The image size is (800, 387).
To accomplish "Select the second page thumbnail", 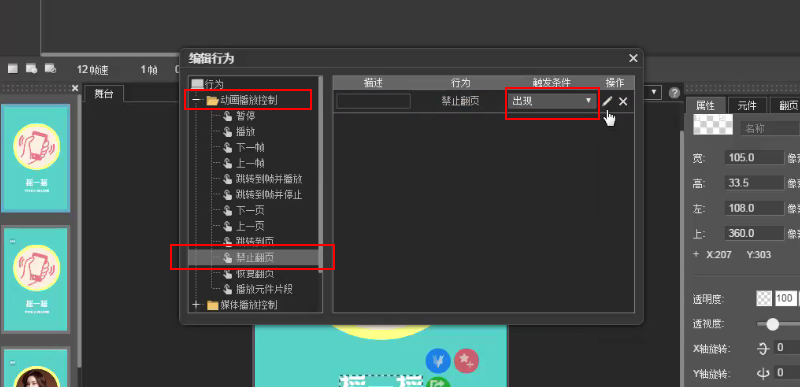I will click(36, 279).
